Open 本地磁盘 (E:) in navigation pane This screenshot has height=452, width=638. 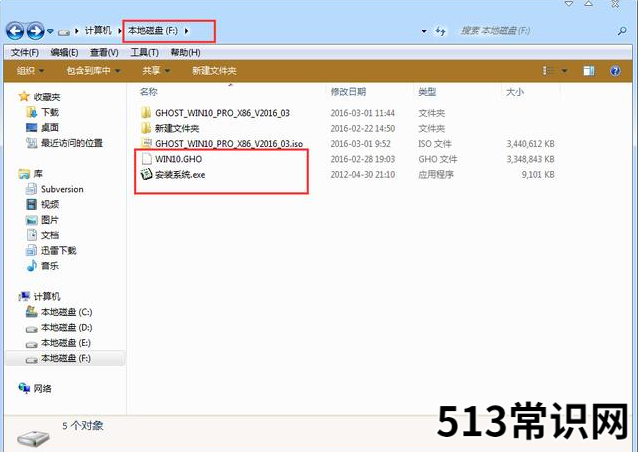66,343
